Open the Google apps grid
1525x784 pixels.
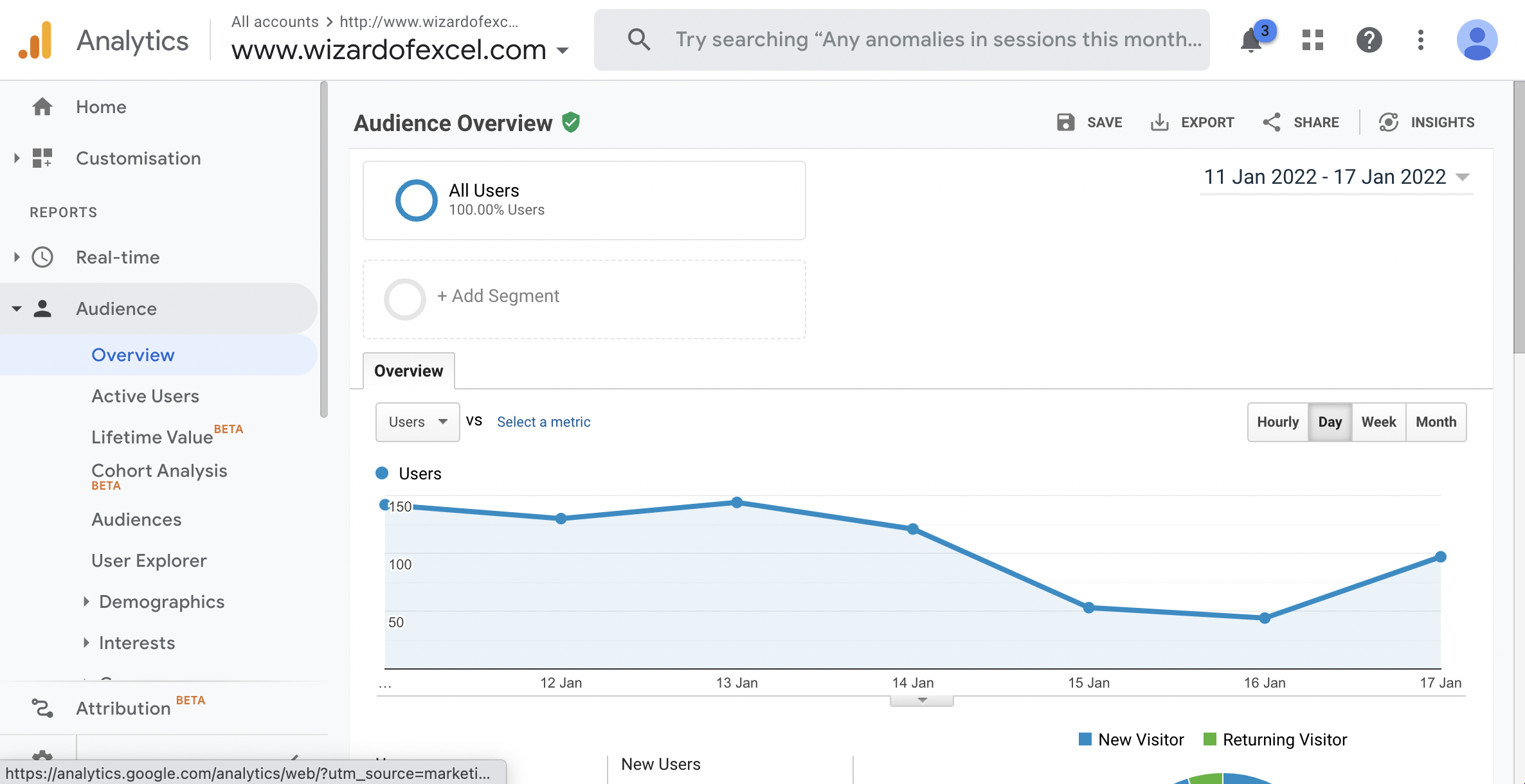click(x=1313, y=40)
